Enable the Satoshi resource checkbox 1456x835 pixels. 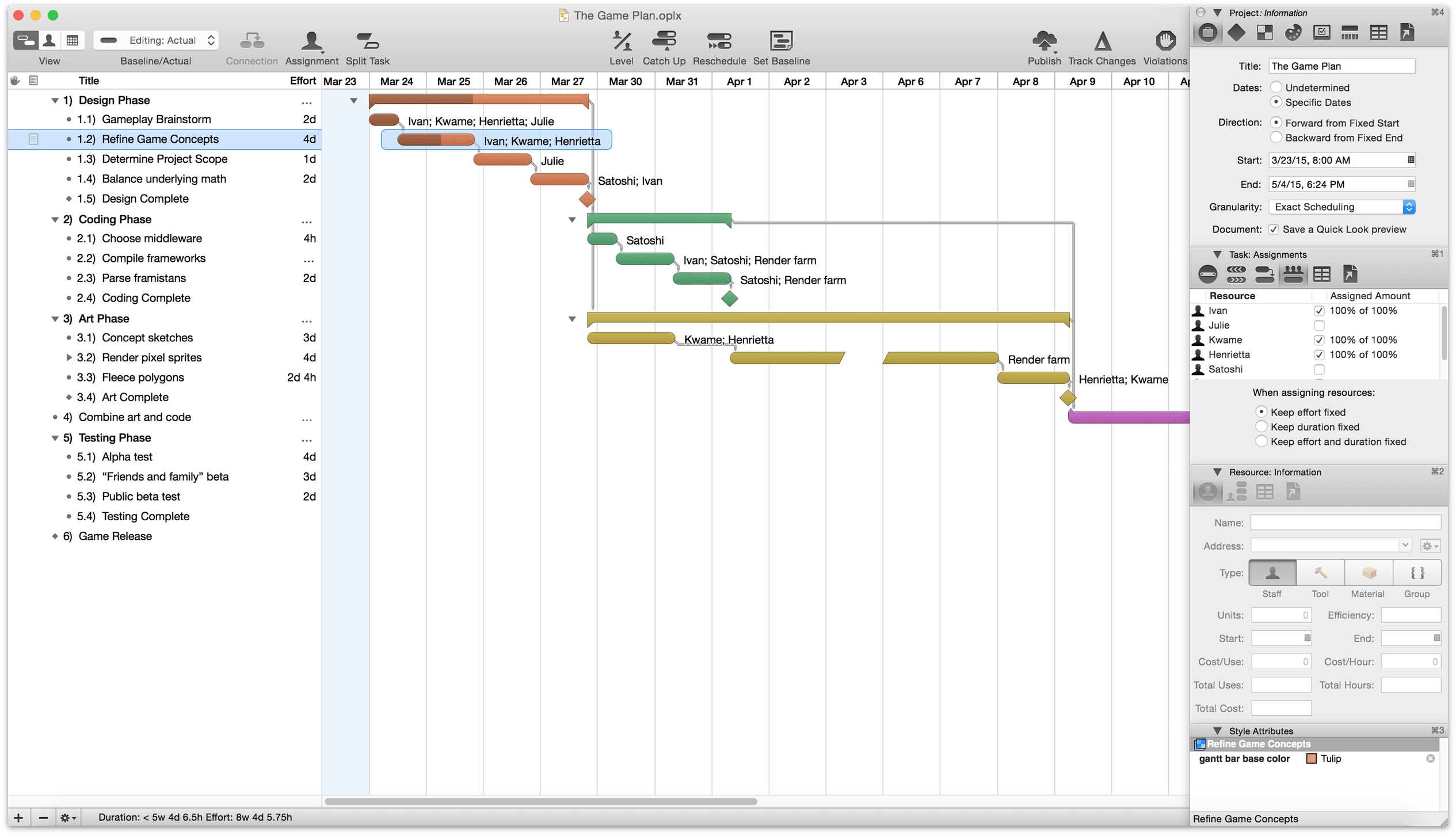(x=1319, y=368)
